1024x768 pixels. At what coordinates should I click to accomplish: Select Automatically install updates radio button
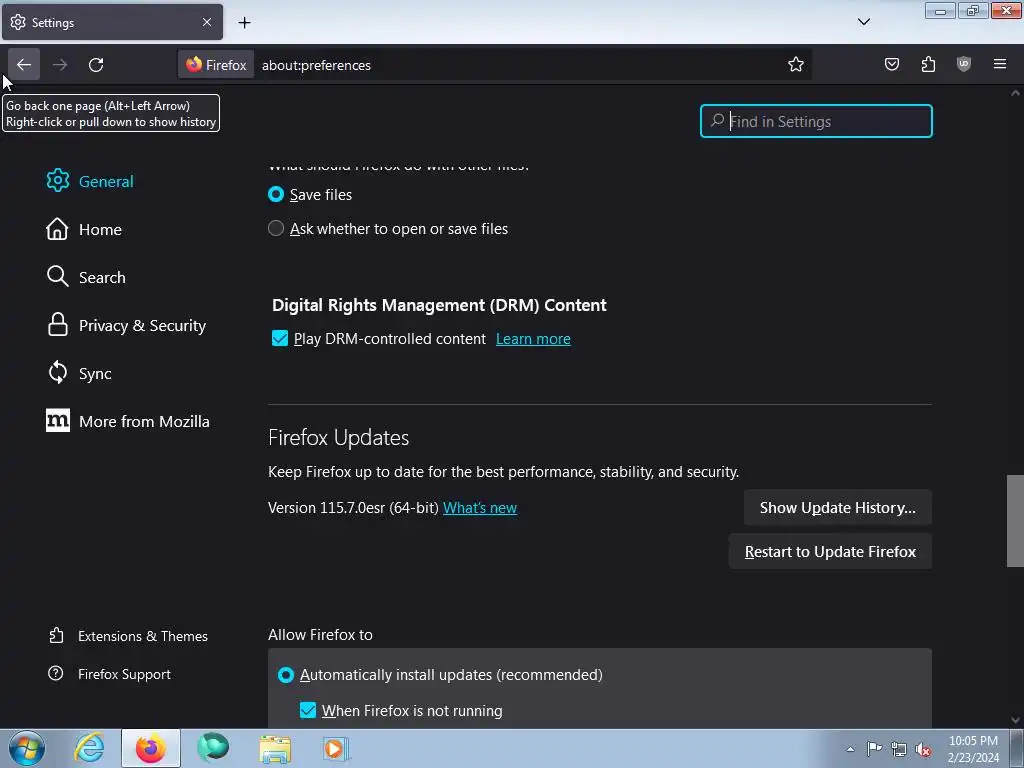tap(285, 675)
